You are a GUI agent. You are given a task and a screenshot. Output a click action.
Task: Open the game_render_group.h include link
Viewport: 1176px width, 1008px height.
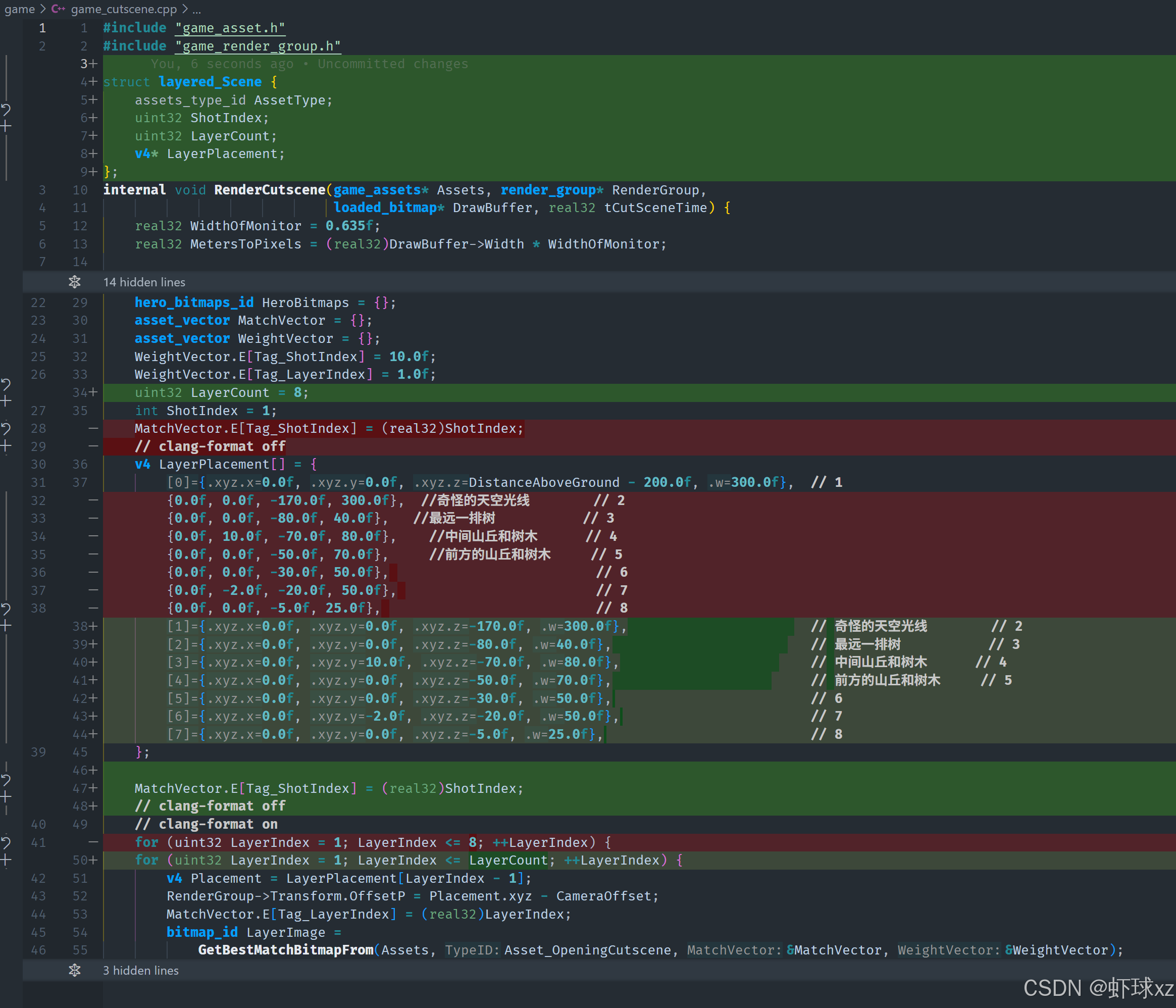pyautogui.click(x=258, y=46)
